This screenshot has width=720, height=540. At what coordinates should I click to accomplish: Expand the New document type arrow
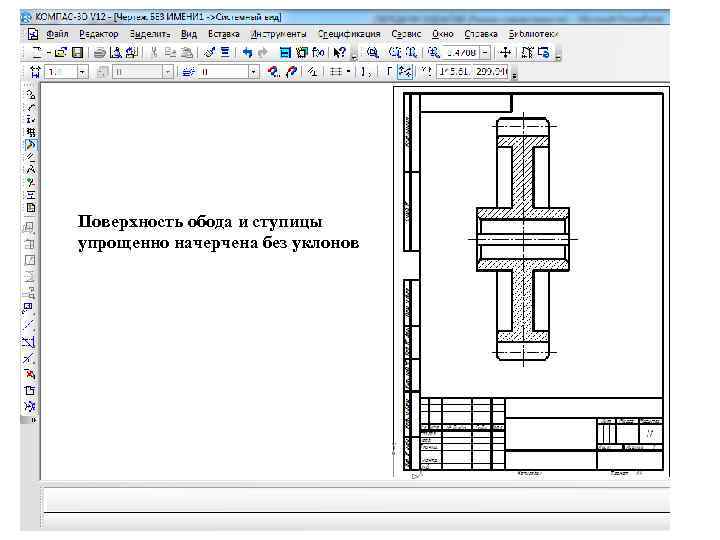click(49, 52)
